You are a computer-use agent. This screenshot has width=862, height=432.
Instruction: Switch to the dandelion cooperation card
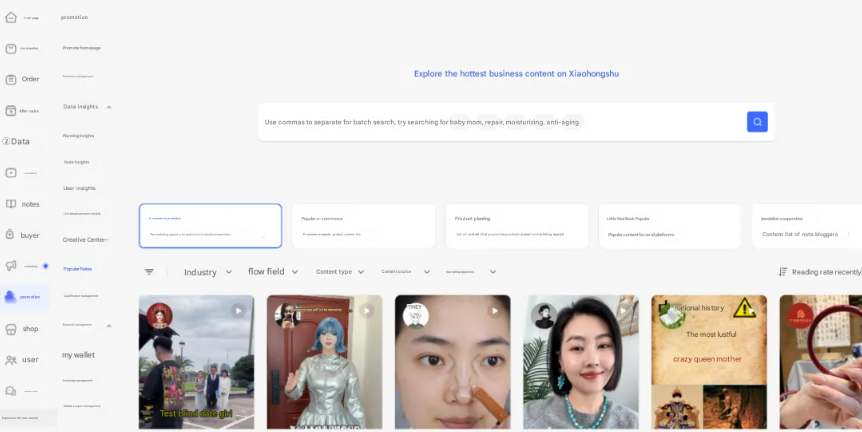(x=806, y=226)
